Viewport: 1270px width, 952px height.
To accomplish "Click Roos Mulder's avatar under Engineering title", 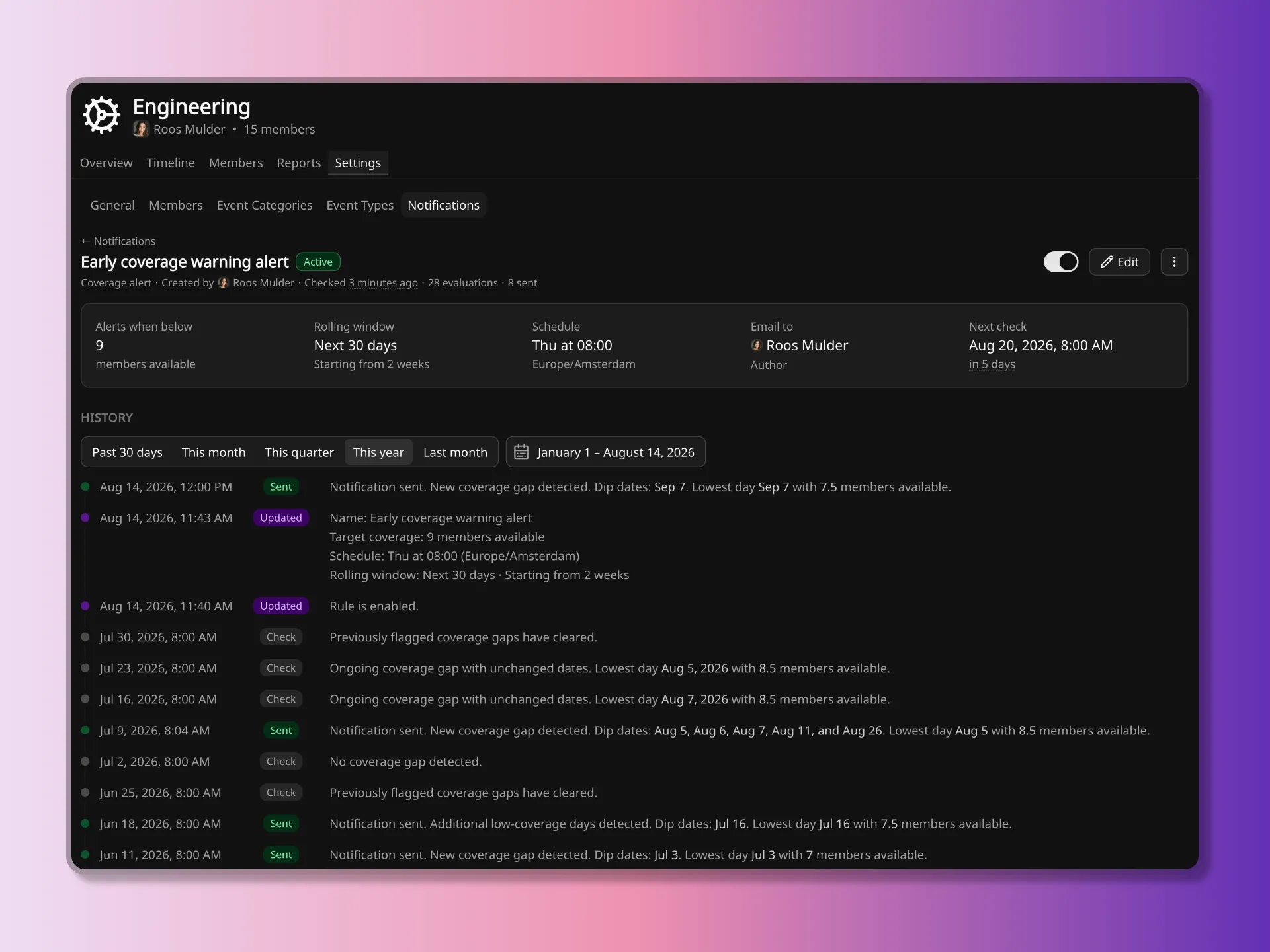I will 141,129.
